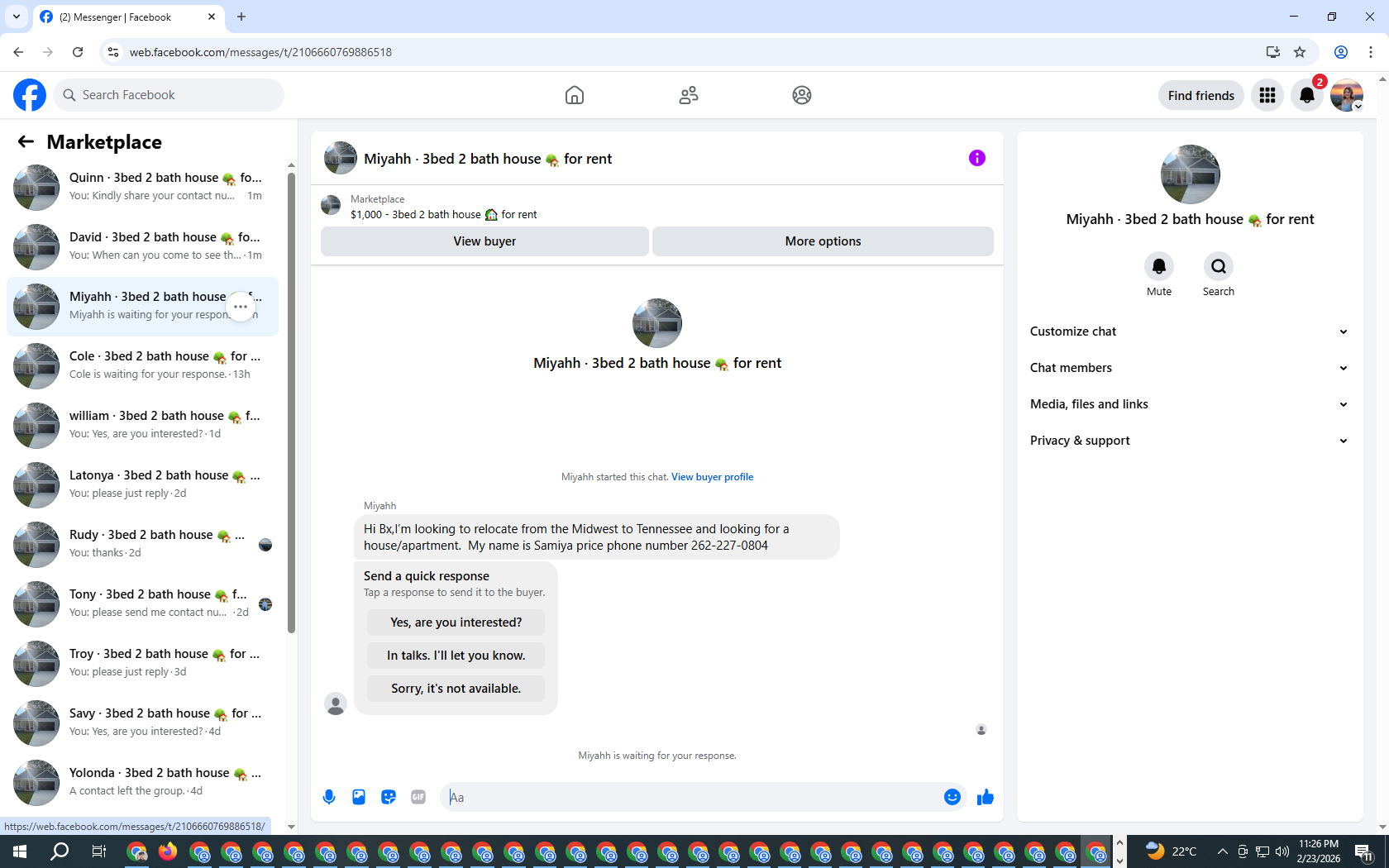This screenshot has height=868, width=1389.
Task: Expand Customize chat section
Action: (1190, 331)
